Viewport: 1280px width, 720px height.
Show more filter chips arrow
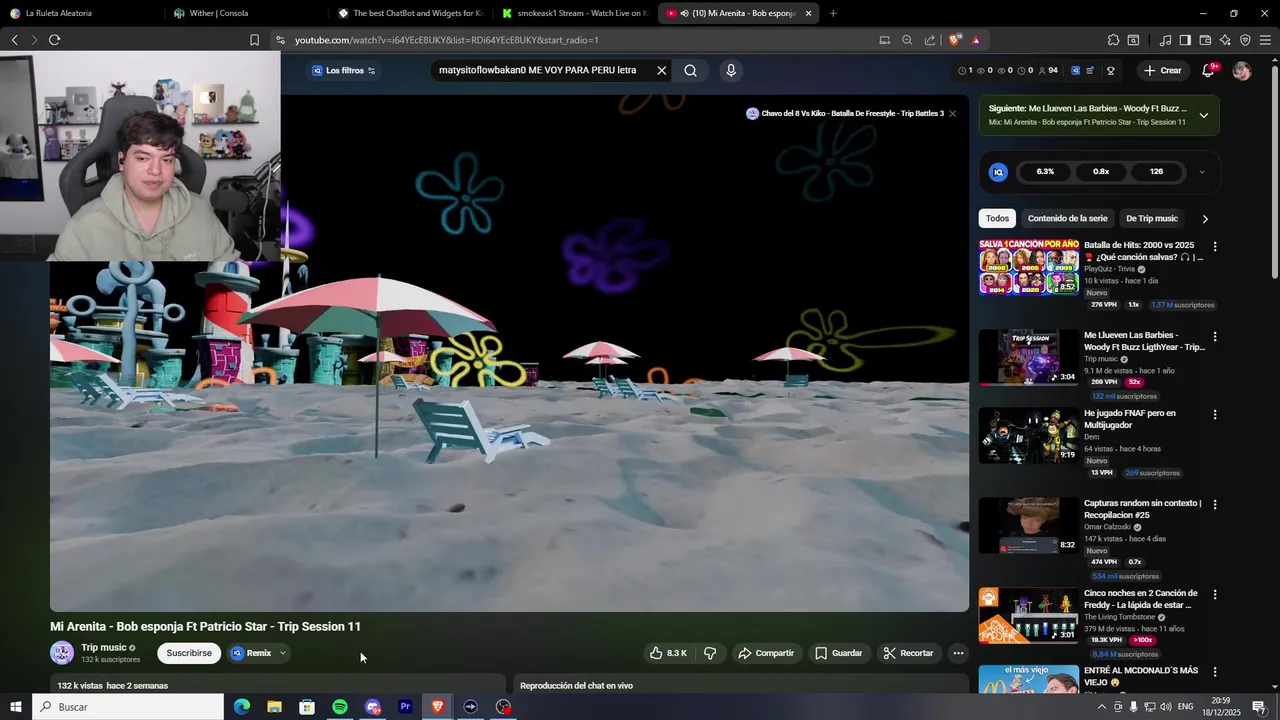tap(1204, 218)
